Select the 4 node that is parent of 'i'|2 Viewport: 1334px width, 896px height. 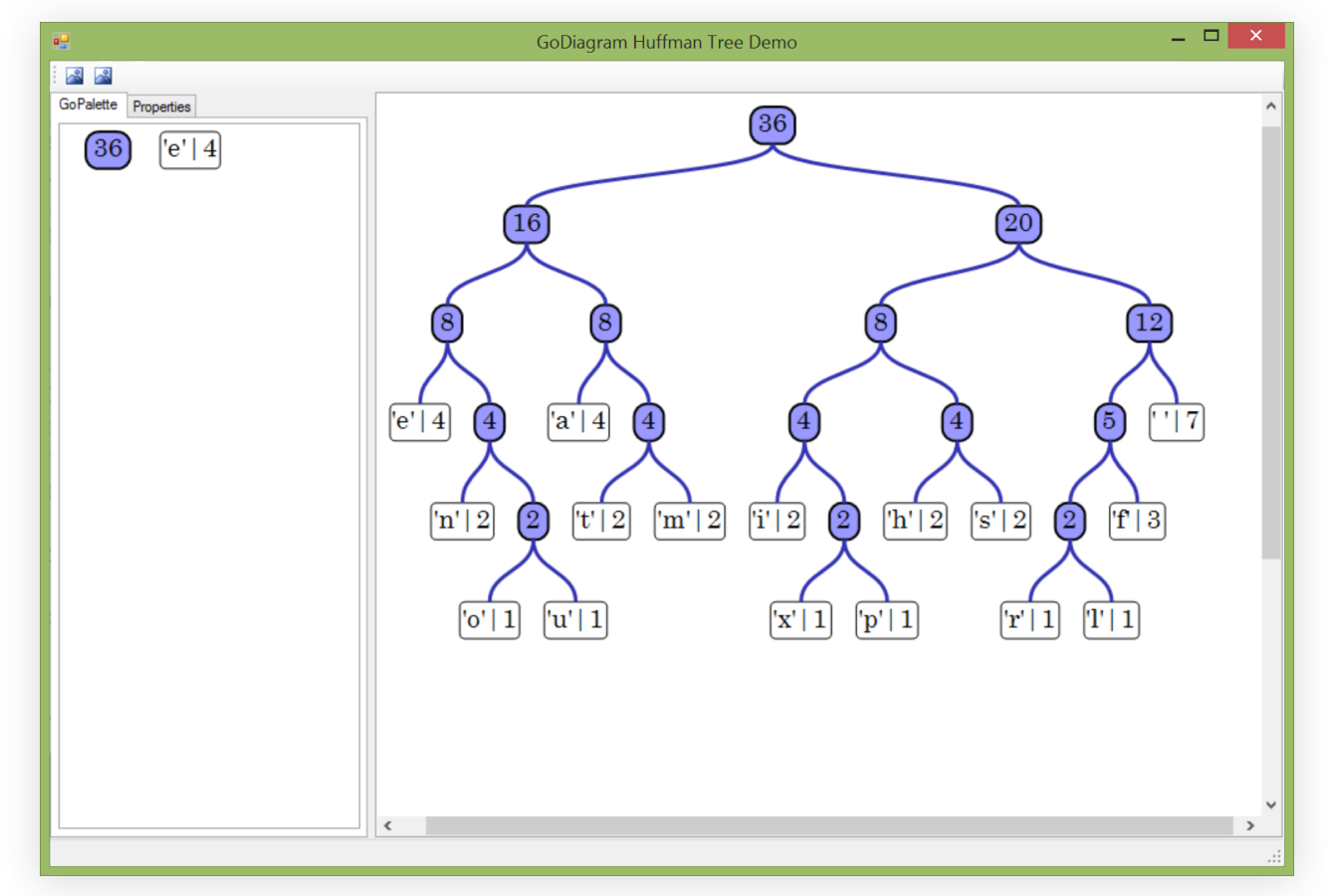pos(803,421)
